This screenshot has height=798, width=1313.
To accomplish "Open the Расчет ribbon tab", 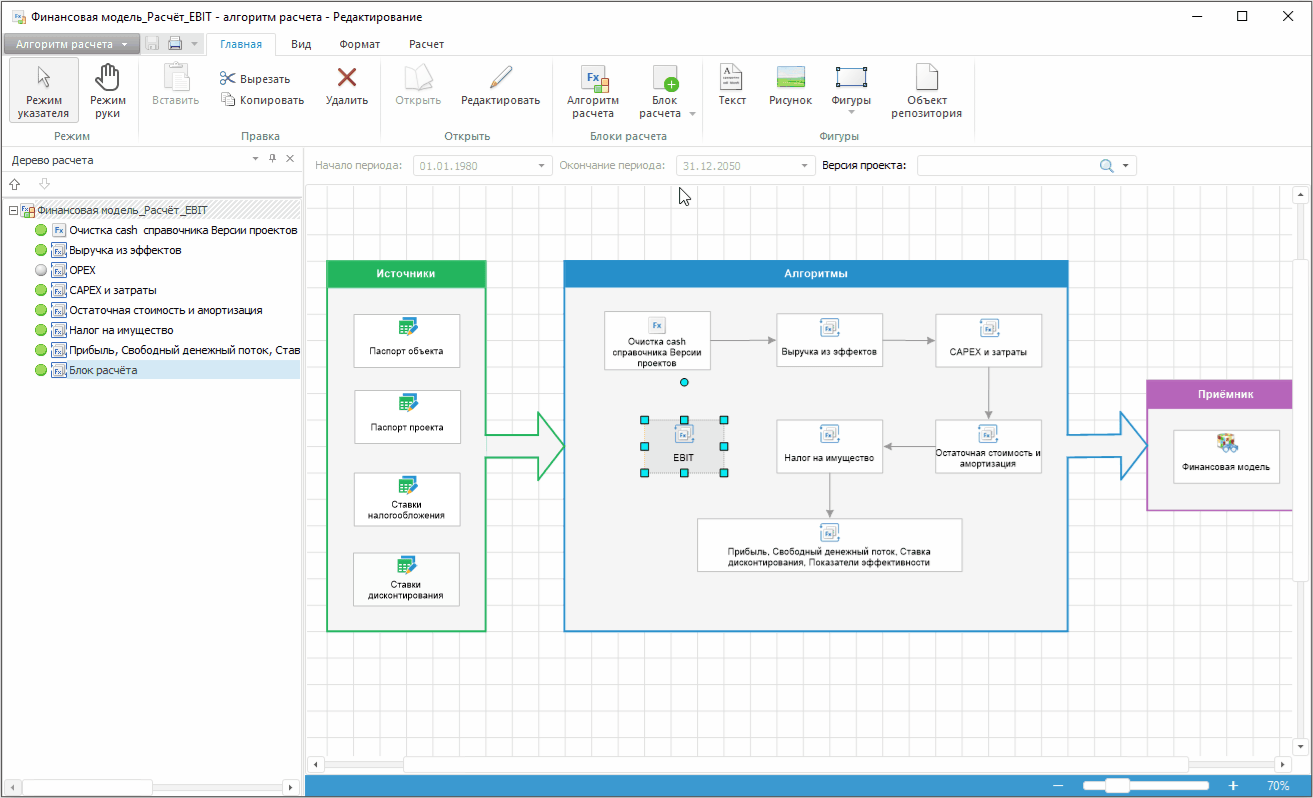I will 426,44.
